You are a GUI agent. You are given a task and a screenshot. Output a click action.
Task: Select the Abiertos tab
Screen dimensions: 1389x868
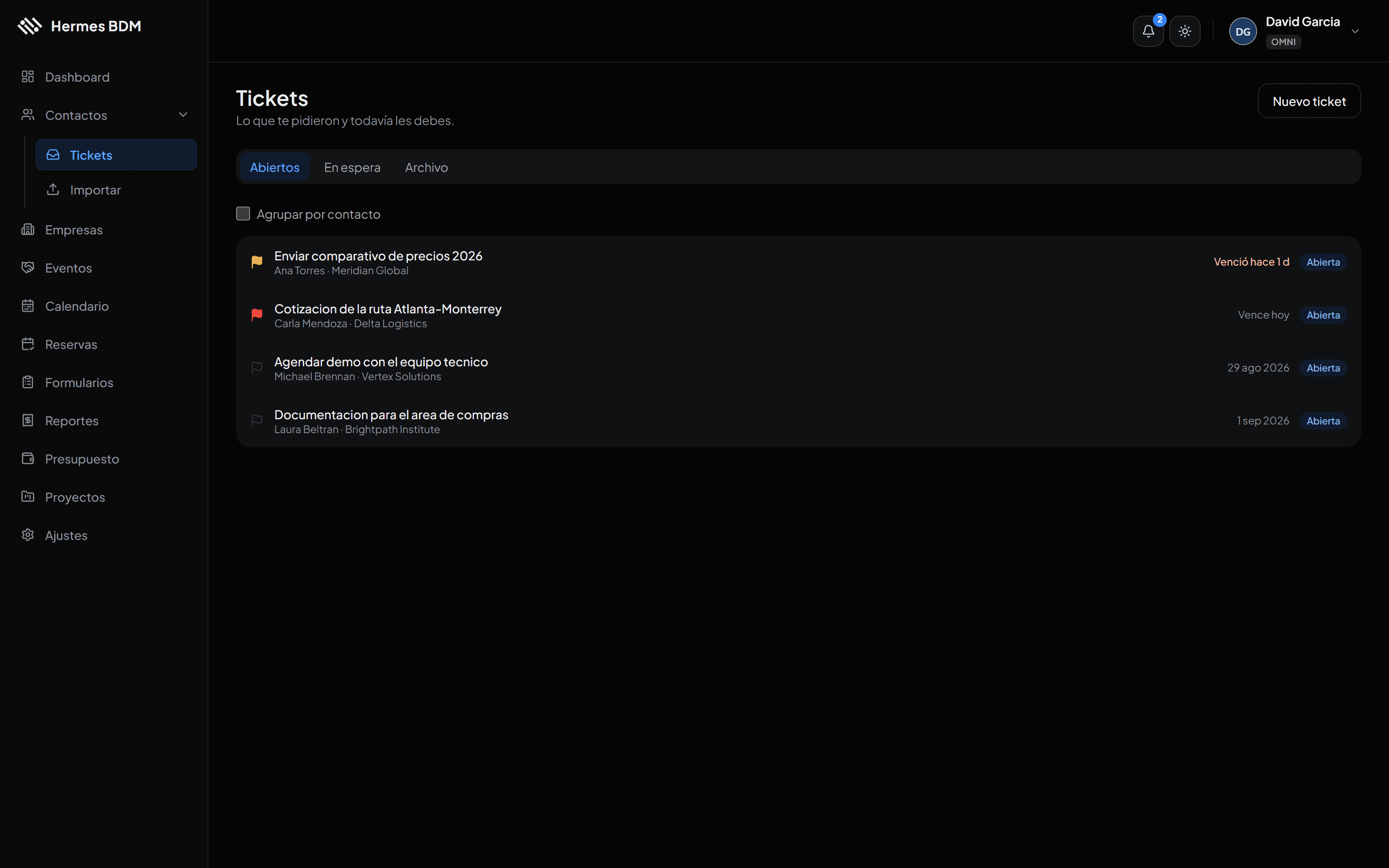point(274,167)
